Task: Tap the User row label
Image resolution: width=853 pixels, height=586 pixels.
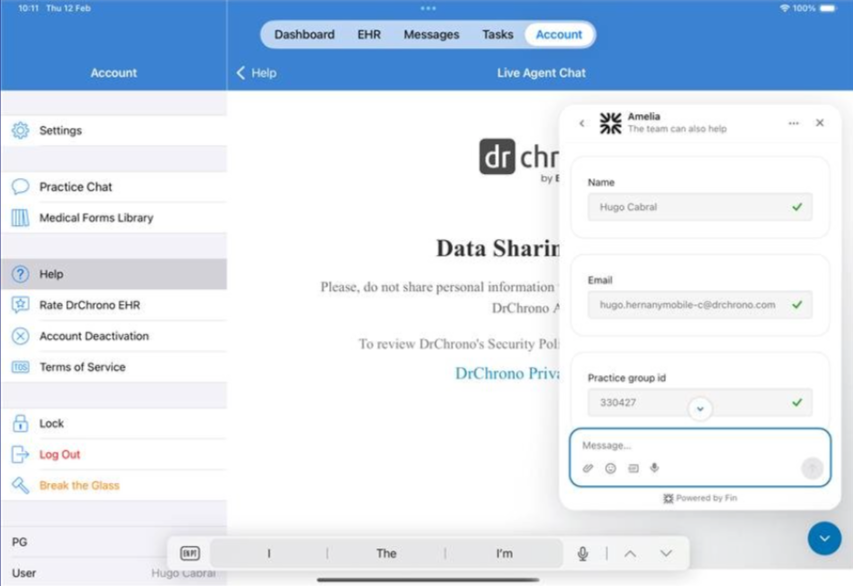Action: 24,573
